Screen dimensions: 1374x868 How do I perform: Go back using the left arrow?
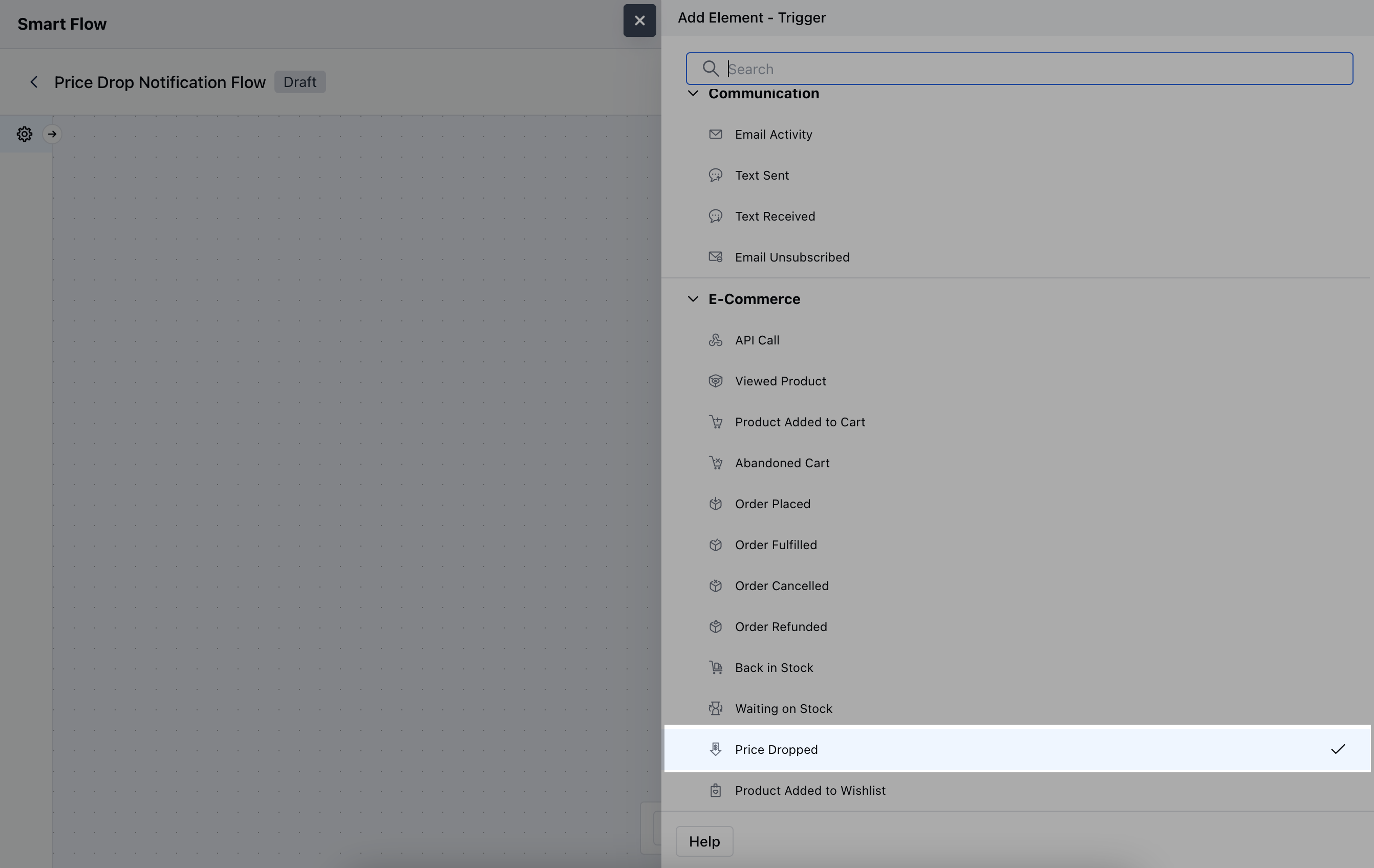click(x=34, y=82)
